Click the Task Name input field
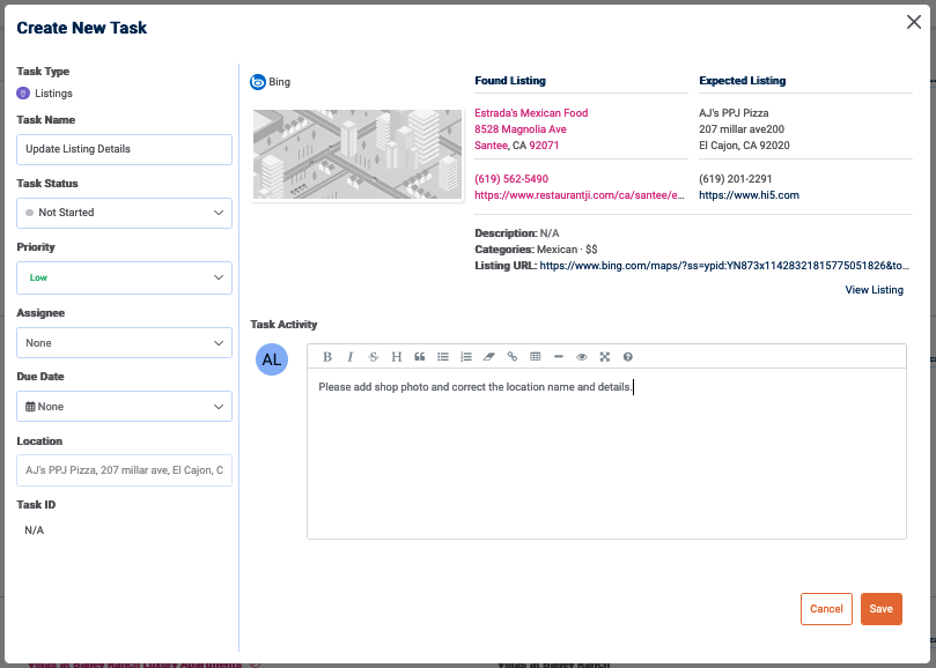Viewport: 936px width, 668px height. tap(124, 149)
